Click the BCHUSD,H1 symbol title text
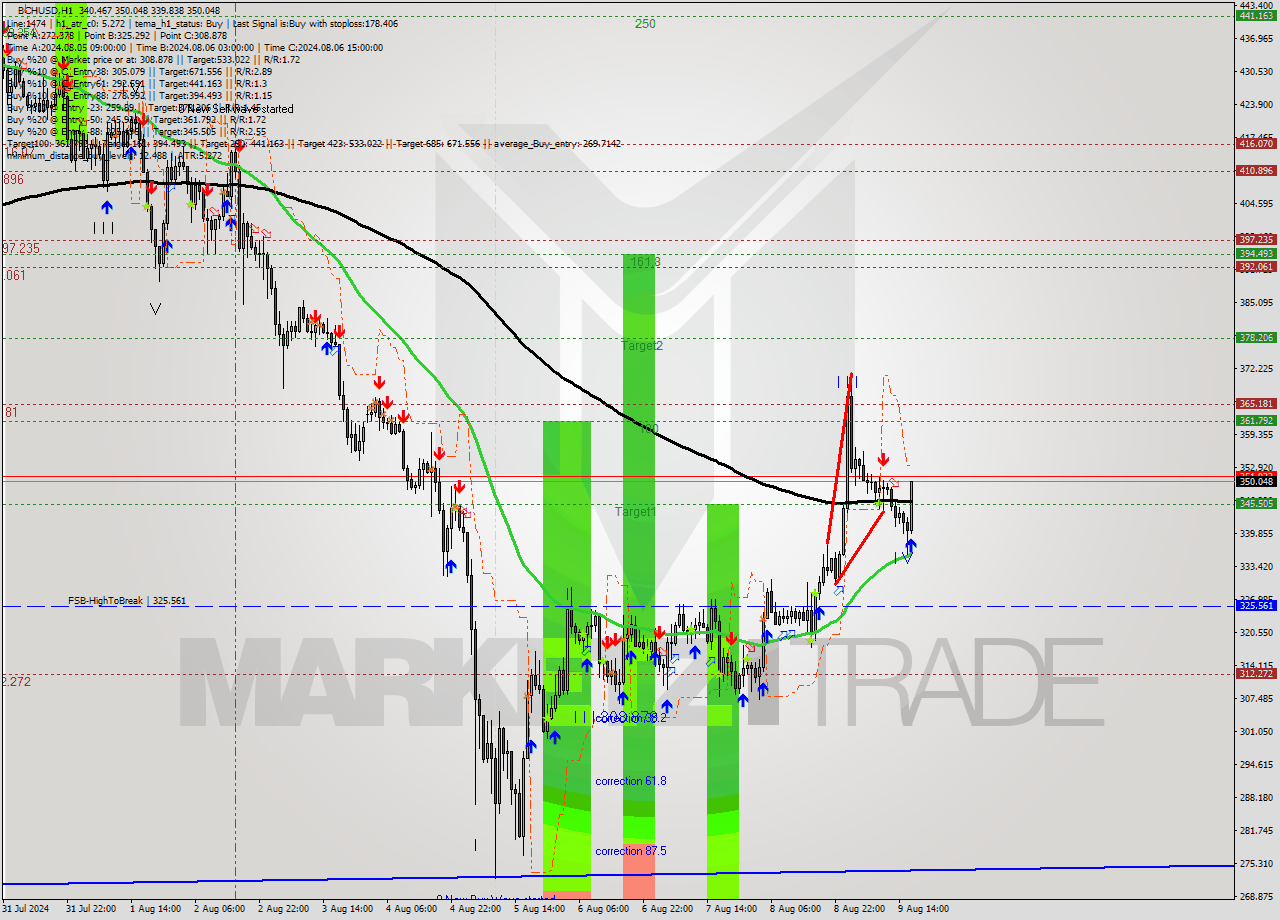 click(45, 10)
